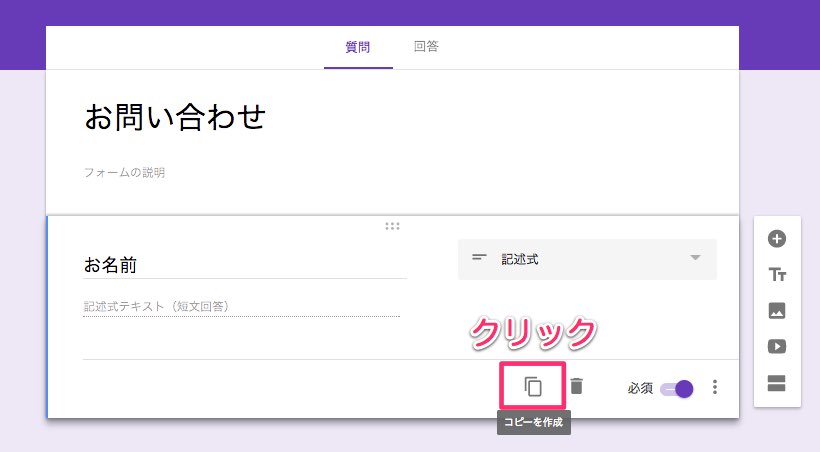Screen dimensions: 820x452
Task: Add a new question with the plus icon
Action: pos(777,239)
